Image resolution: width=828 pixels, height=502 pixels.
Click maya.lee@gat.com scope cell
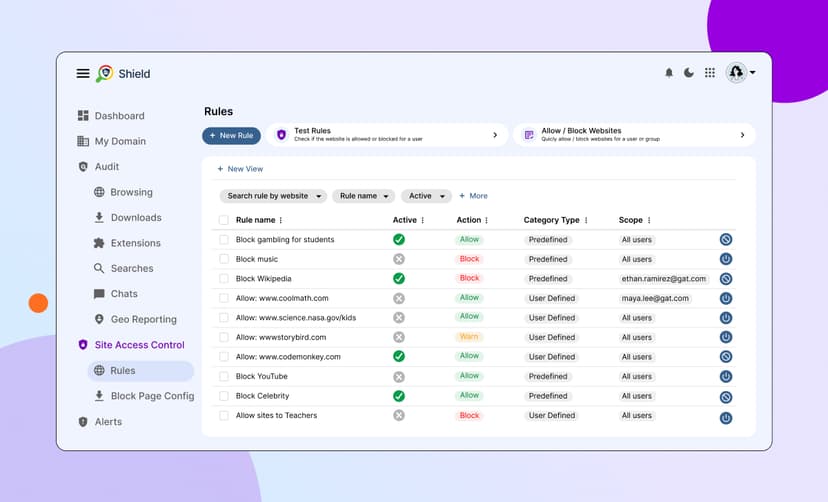pyautogui.click(x=655, y=298)
